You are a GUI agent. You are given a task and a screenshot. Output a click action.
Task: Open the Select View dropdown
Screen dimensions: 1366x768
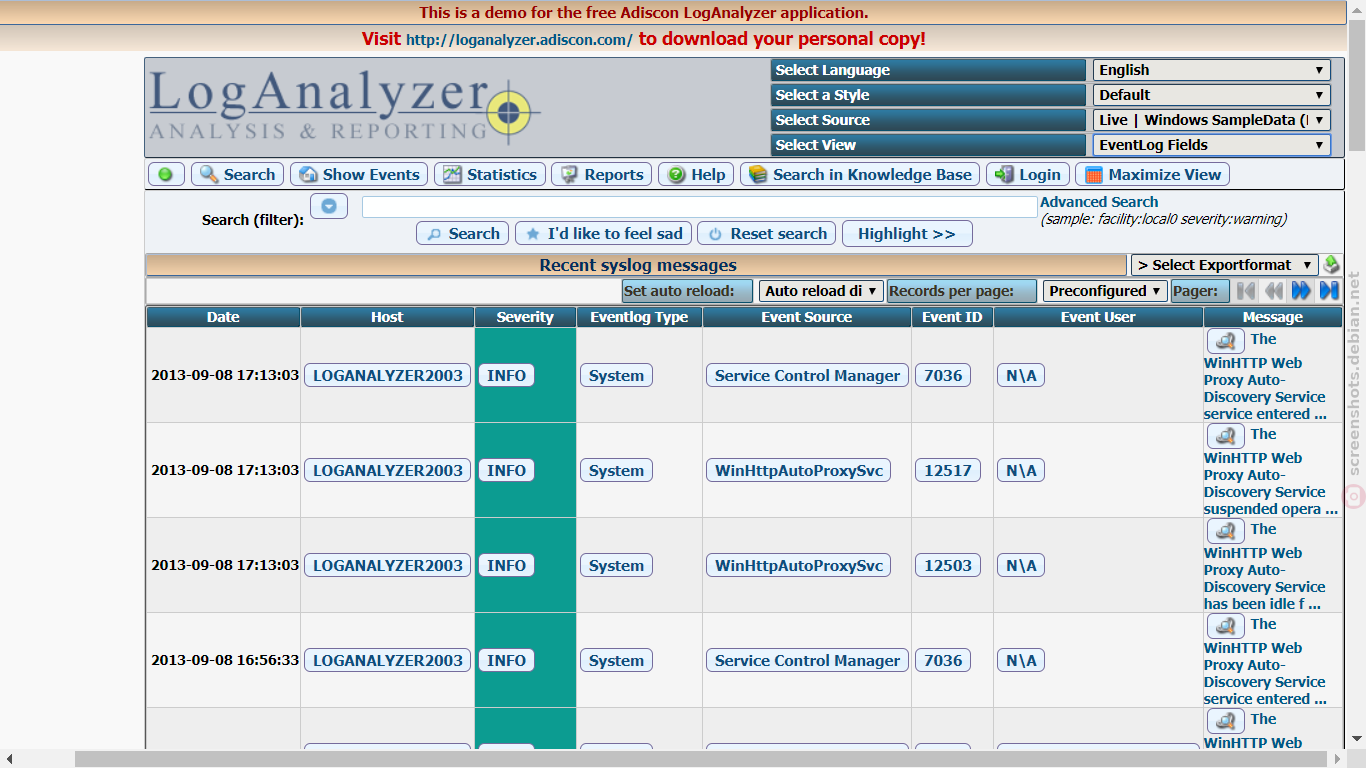click(x=1211, y=145)
